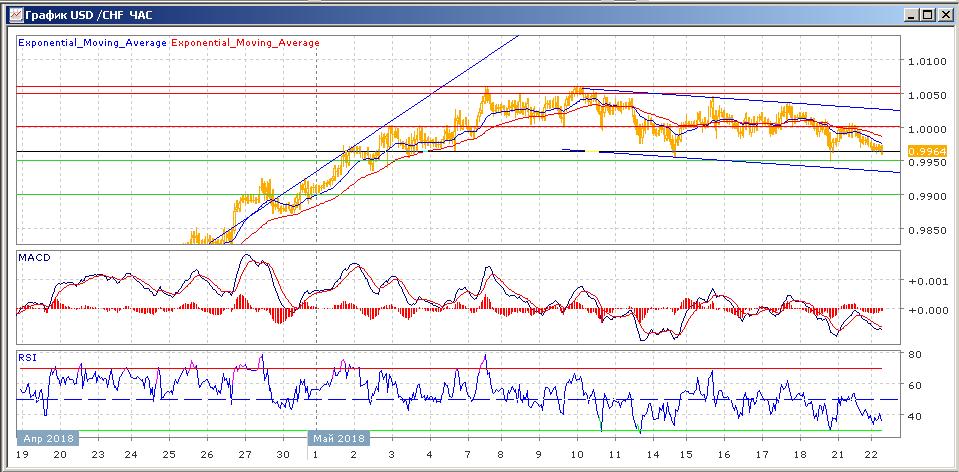Click the blue Exponential_Moving_Average legend label
Screen dimensions: 959x472
point(92,43)
